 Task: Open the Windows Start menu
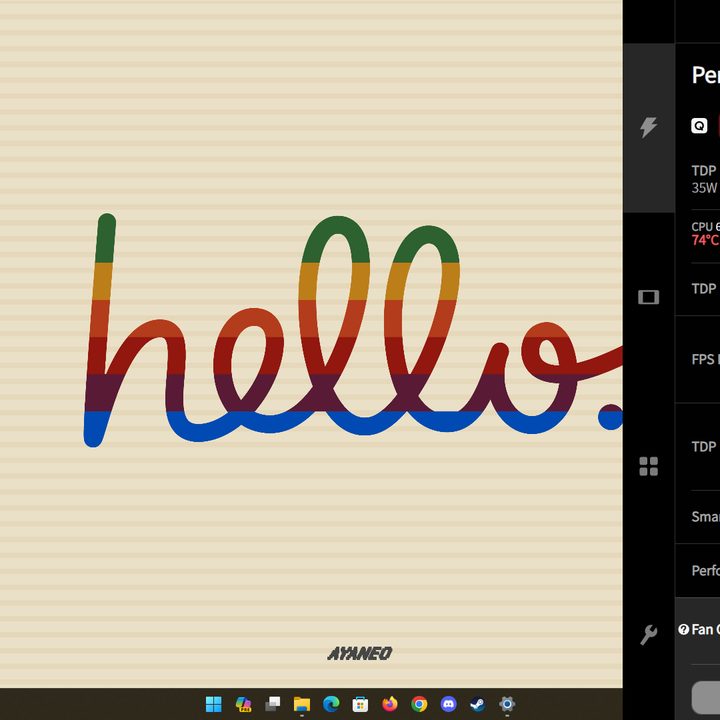[x=214, y=704]
